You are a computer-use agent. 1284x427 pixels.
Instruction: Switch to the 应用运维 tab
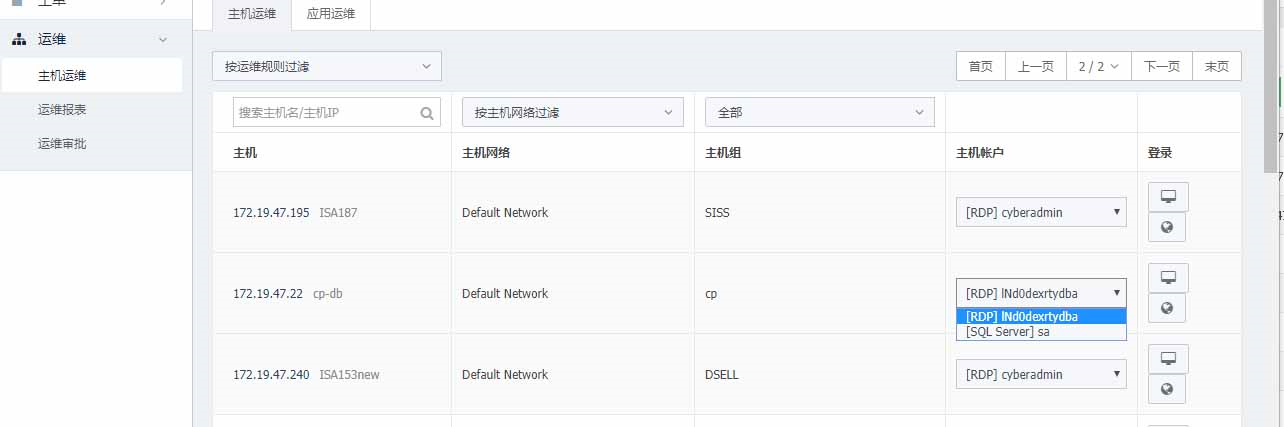(x=331, y=15)
